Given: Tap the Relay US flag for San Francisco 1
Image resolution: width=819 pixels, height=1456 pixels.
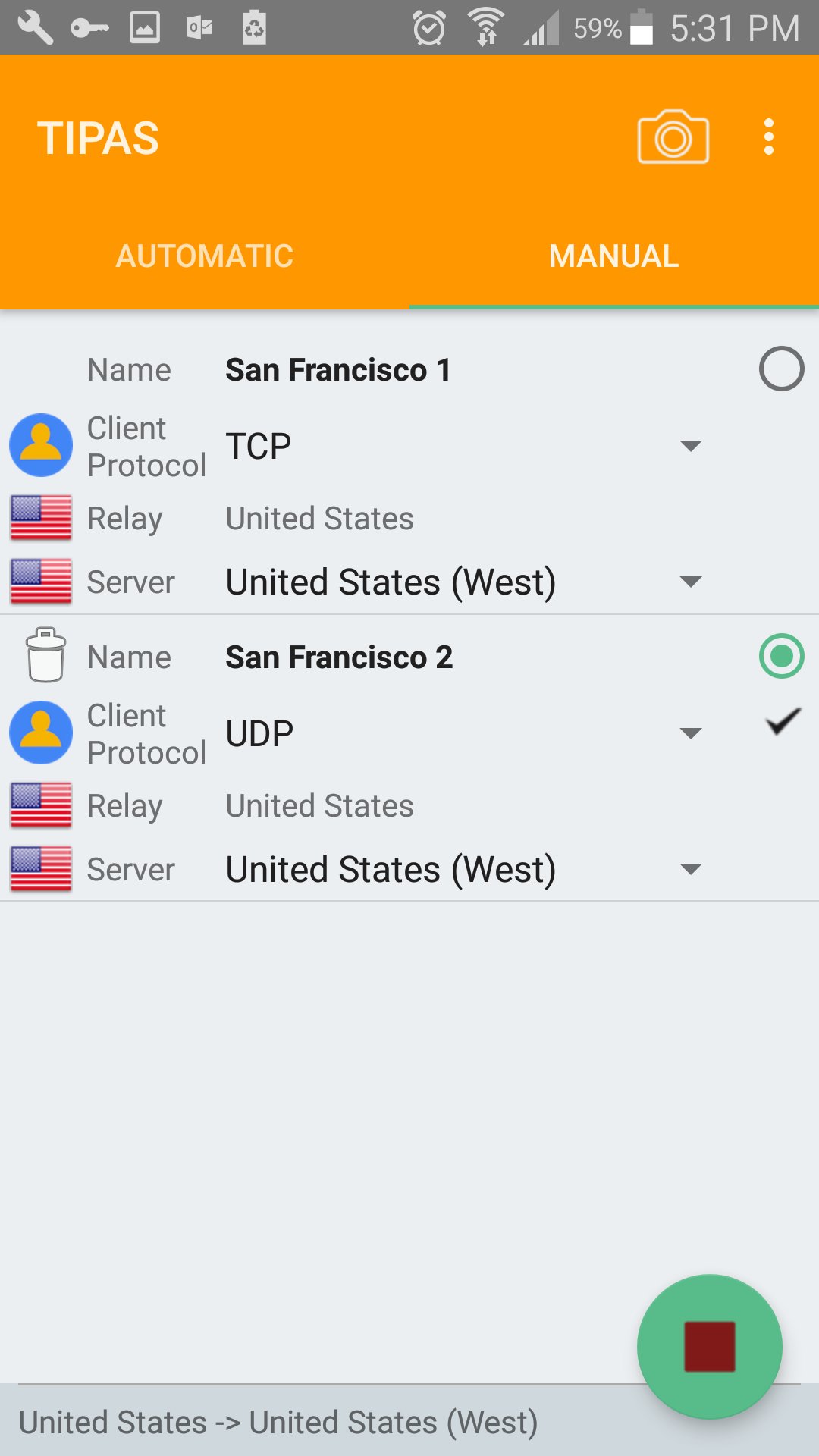Looking at the screenshot, I should coord(41,518).
